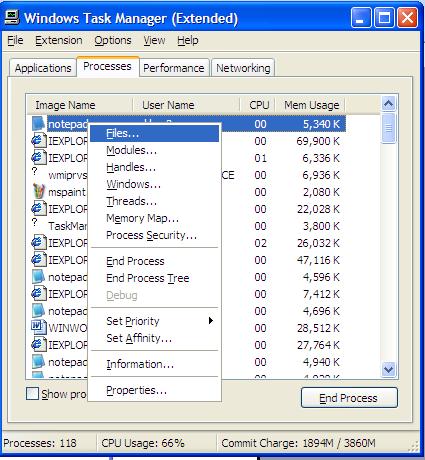The image size is (425, 460).
Task: Select the Processes tab
Action: click(107, 66)
